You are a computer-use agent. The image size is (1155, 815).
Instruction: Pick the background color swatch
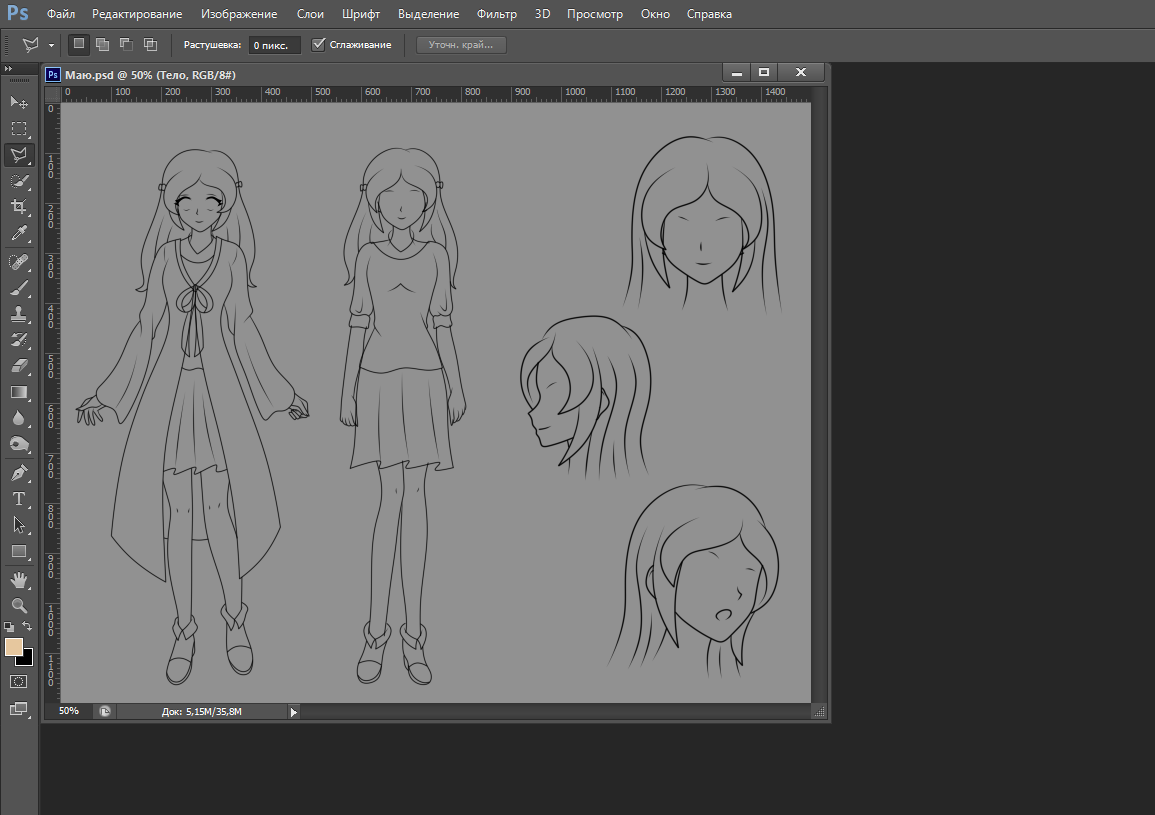(x=27, y=659)
